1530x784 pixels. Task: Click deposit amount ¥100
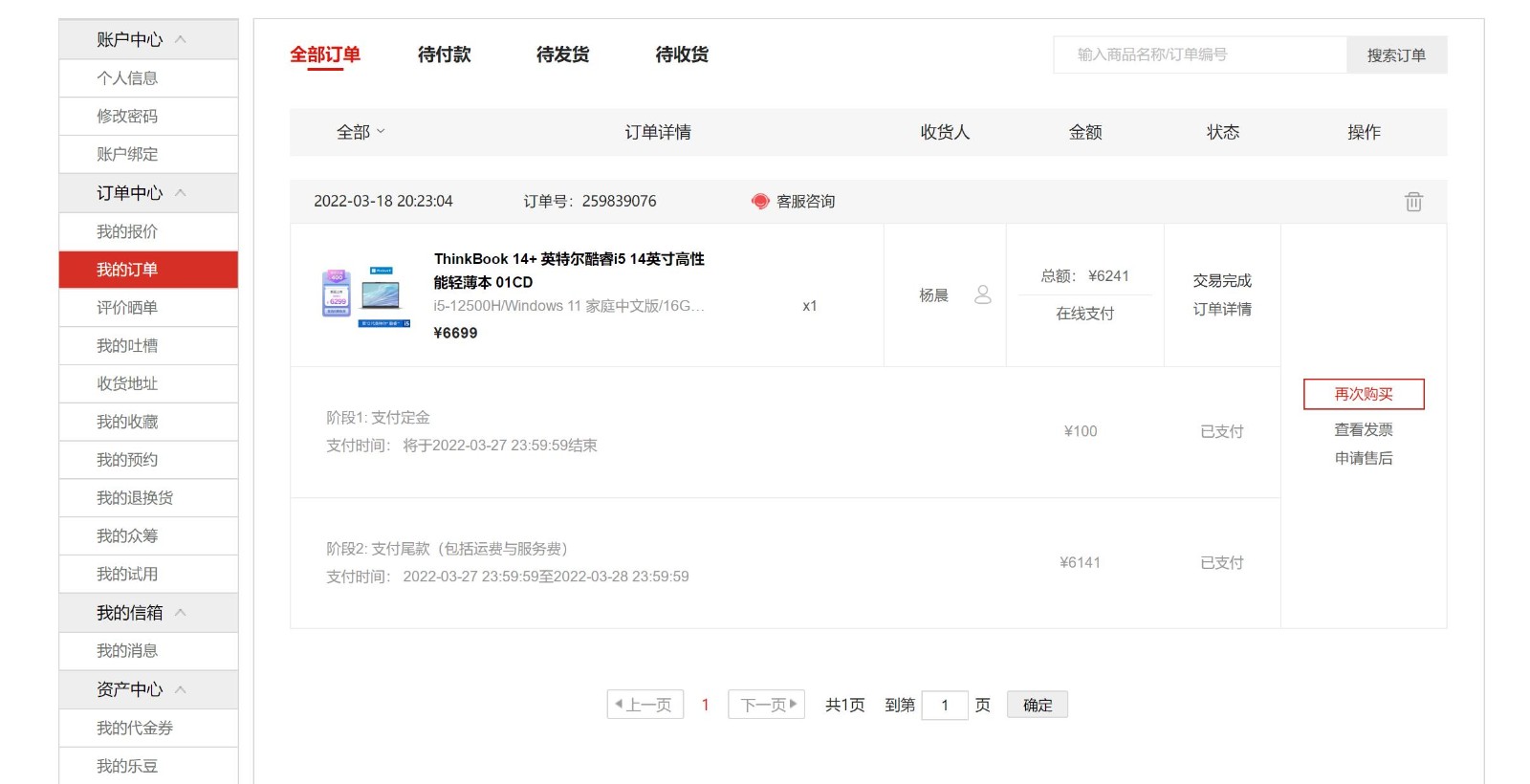click(x=1081, y=432)
